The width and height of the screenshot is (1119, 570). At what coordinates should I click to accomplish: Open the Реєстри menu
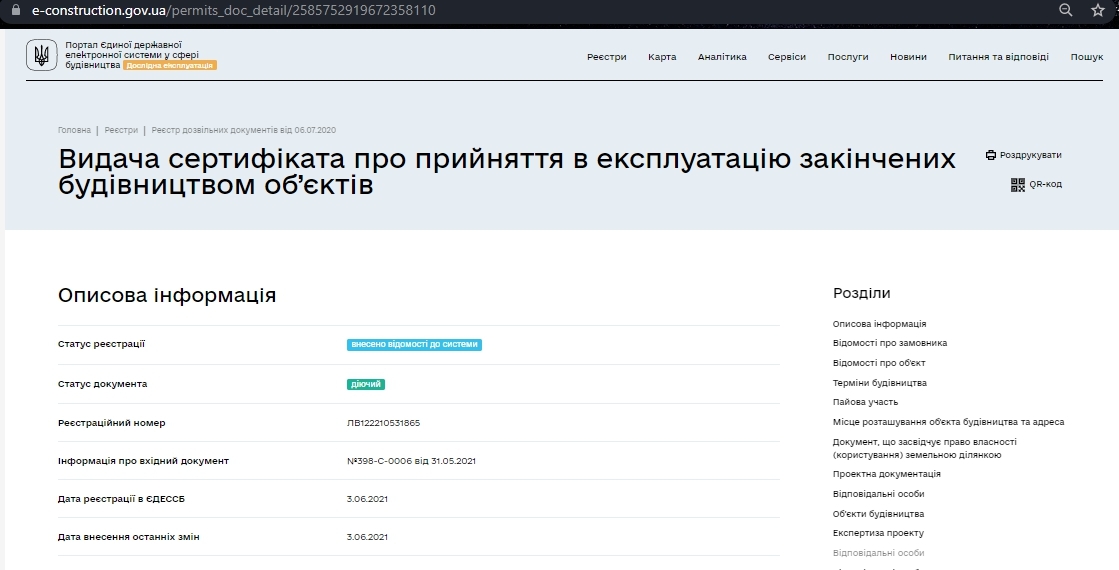click(607, 57)
